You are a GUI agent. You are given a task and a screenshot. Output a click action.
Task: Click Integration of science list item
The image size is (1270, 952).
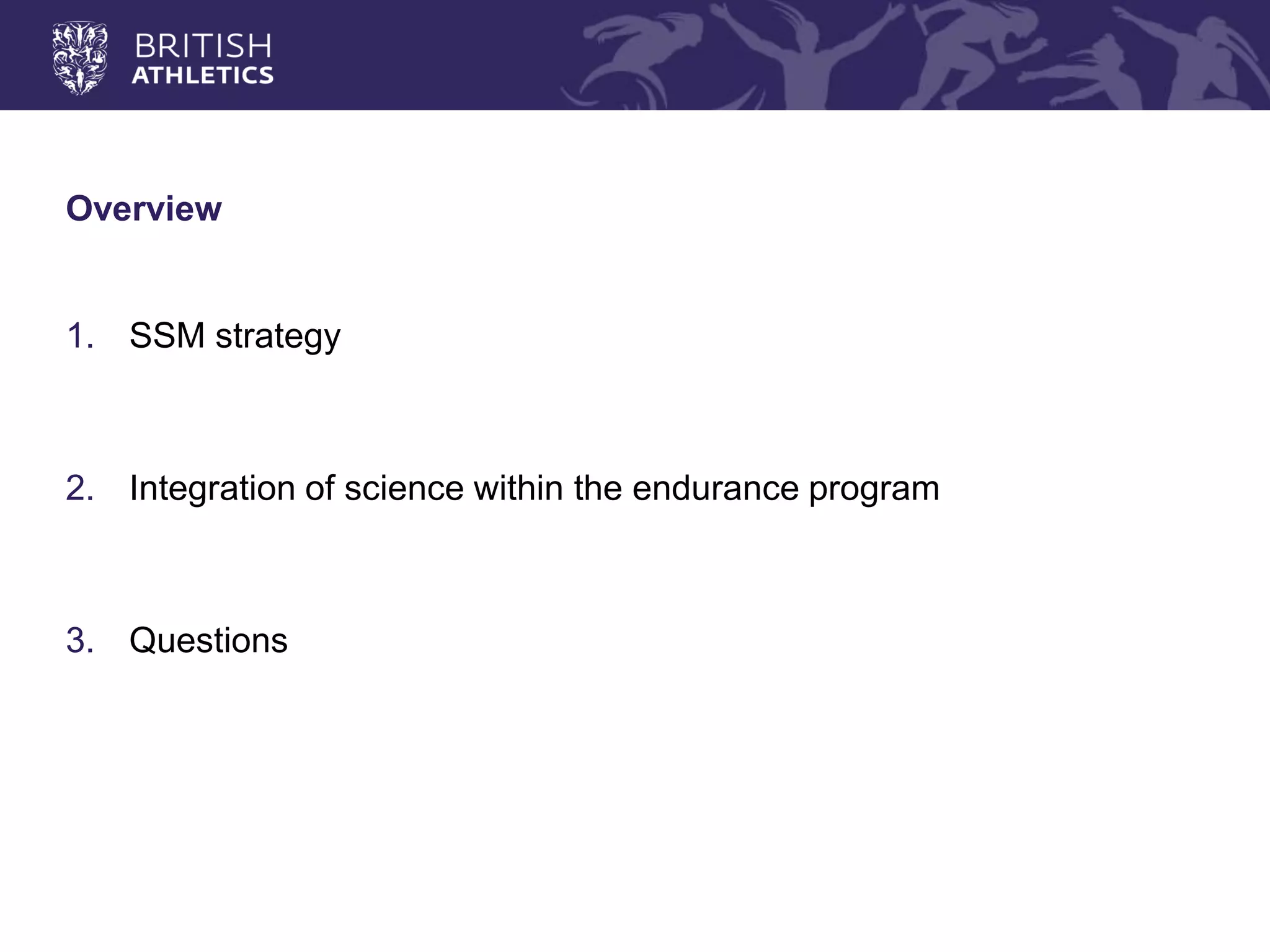point(534,488)
